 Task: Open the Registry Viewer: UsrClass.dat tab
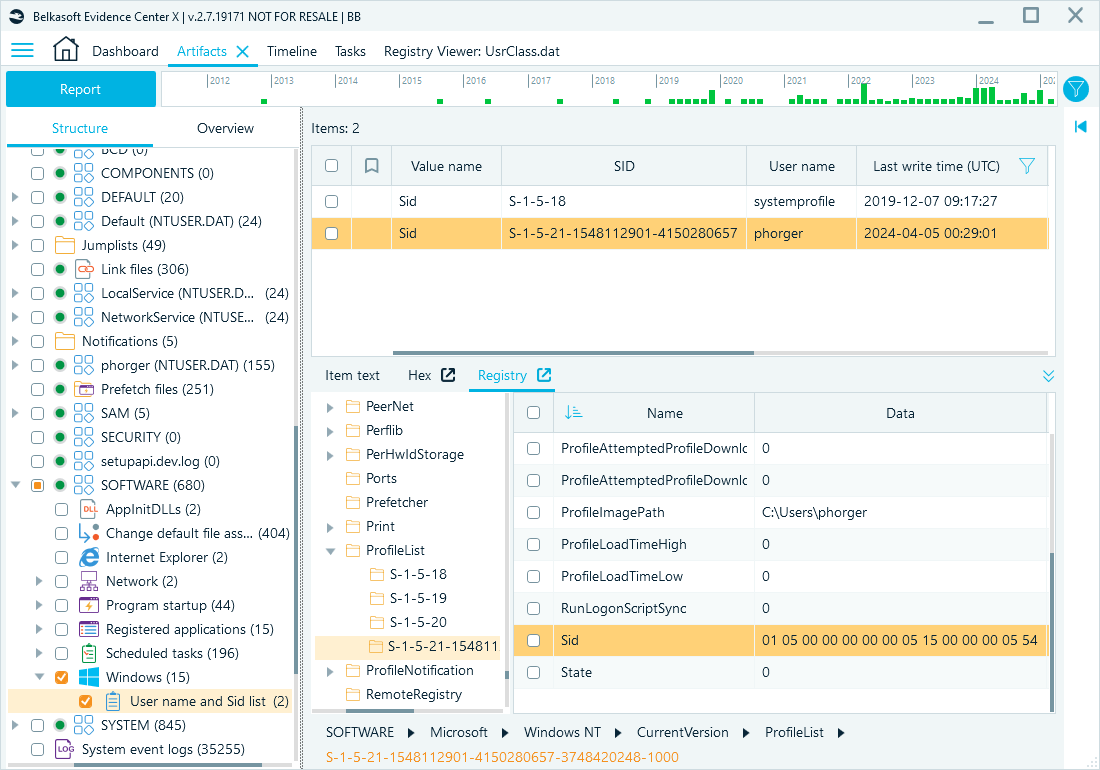(x=471, y=51)
